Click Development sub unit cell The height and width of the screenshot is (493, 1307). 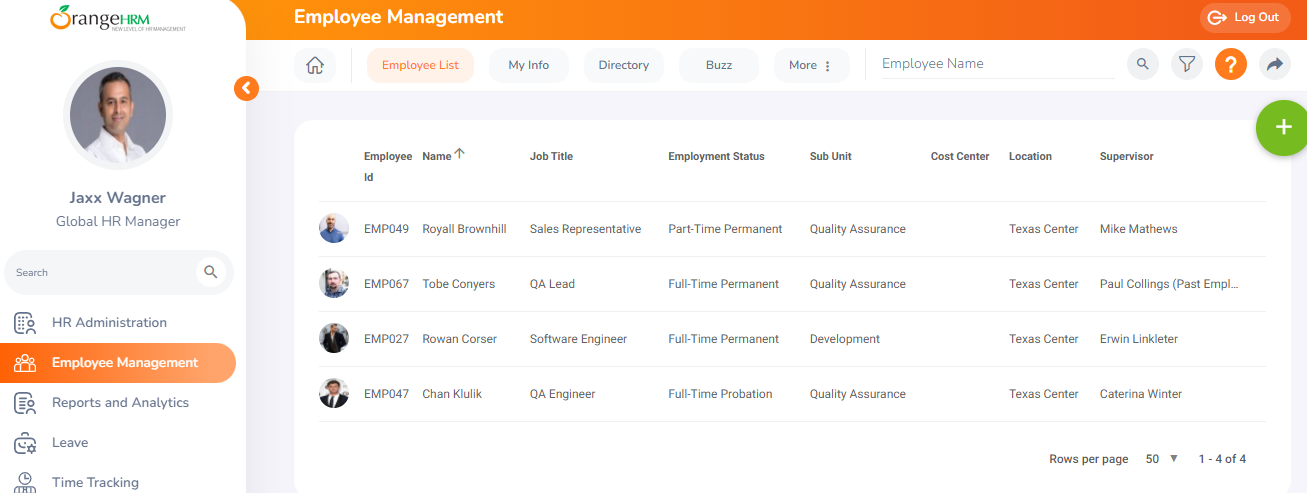click(x=845, y=339)
